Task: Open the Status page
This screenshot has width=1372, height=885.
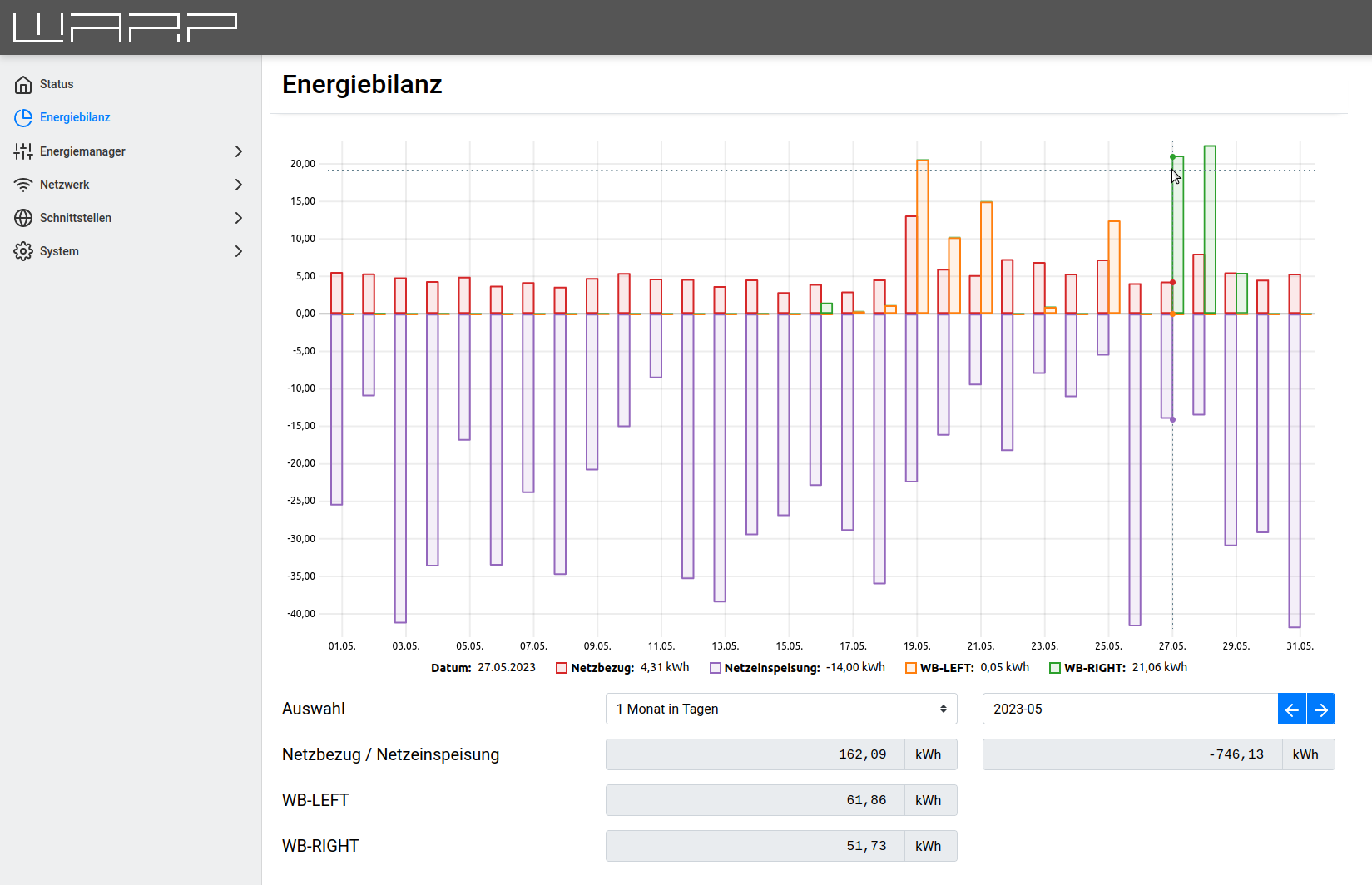Action: 57,85
